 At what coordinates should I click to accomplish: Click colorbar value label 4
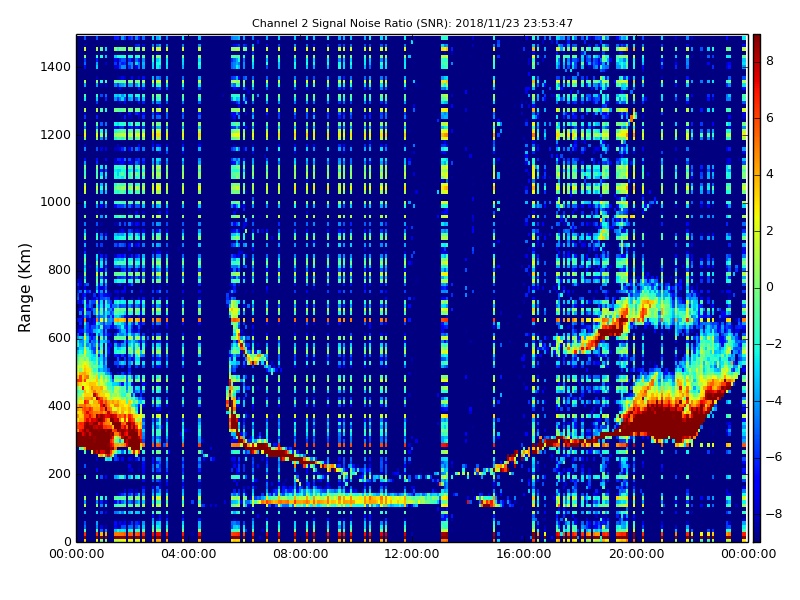tap(770, 174)
